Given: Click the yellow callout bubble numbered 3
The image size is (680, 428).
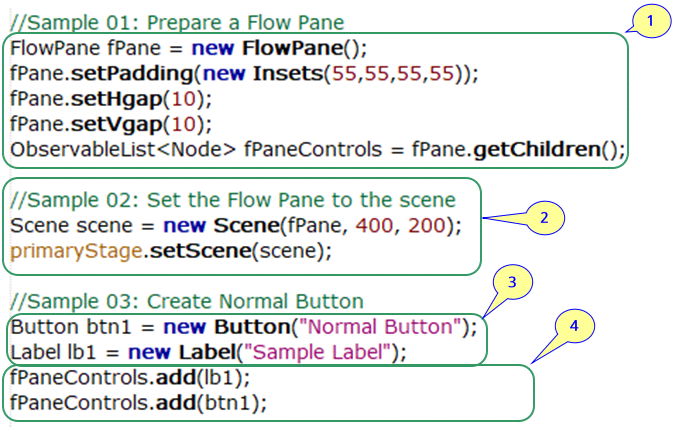Looking at the screenshot, I should [512, 283].
